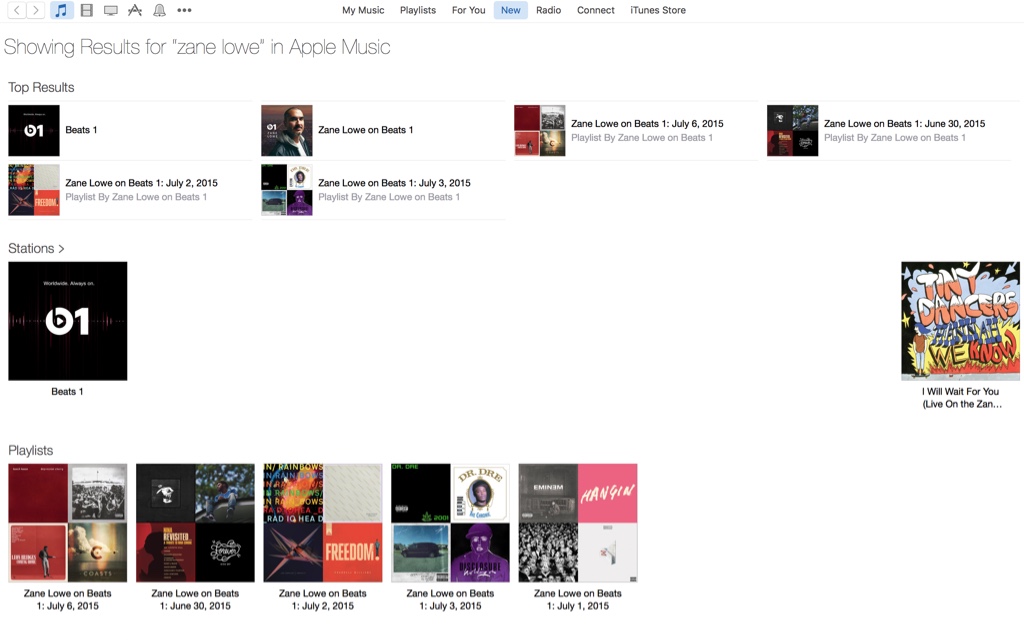Click Beats 1 top result title
The image size is (1024, 640).
(x=81, y=130)
